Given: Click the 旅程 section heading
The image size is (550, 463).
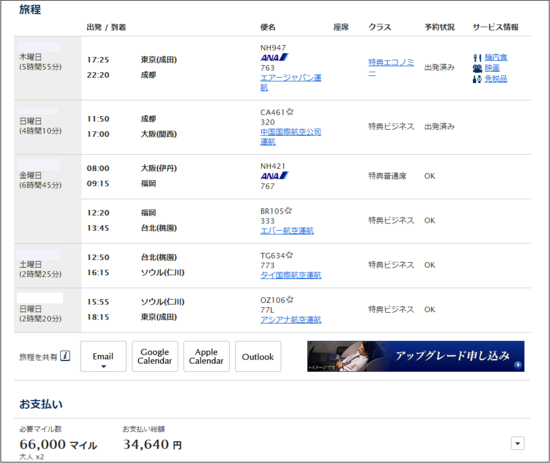Looking at the screenshot, I should click(30, 9).
